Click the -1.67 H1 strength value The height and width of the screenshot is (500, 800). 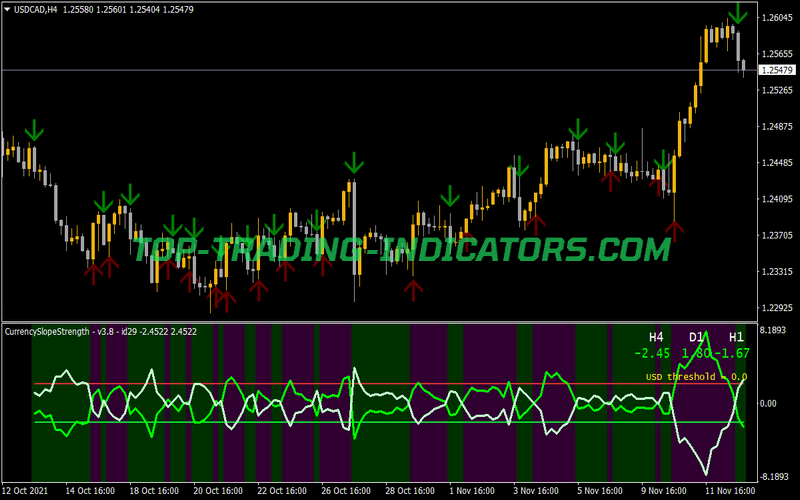coord(732,353)
